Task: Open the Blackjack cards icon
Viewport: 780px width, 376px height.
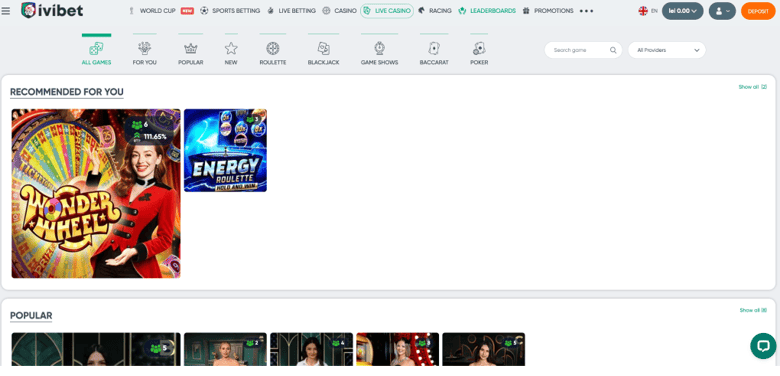Action: (x=323, y=48)
